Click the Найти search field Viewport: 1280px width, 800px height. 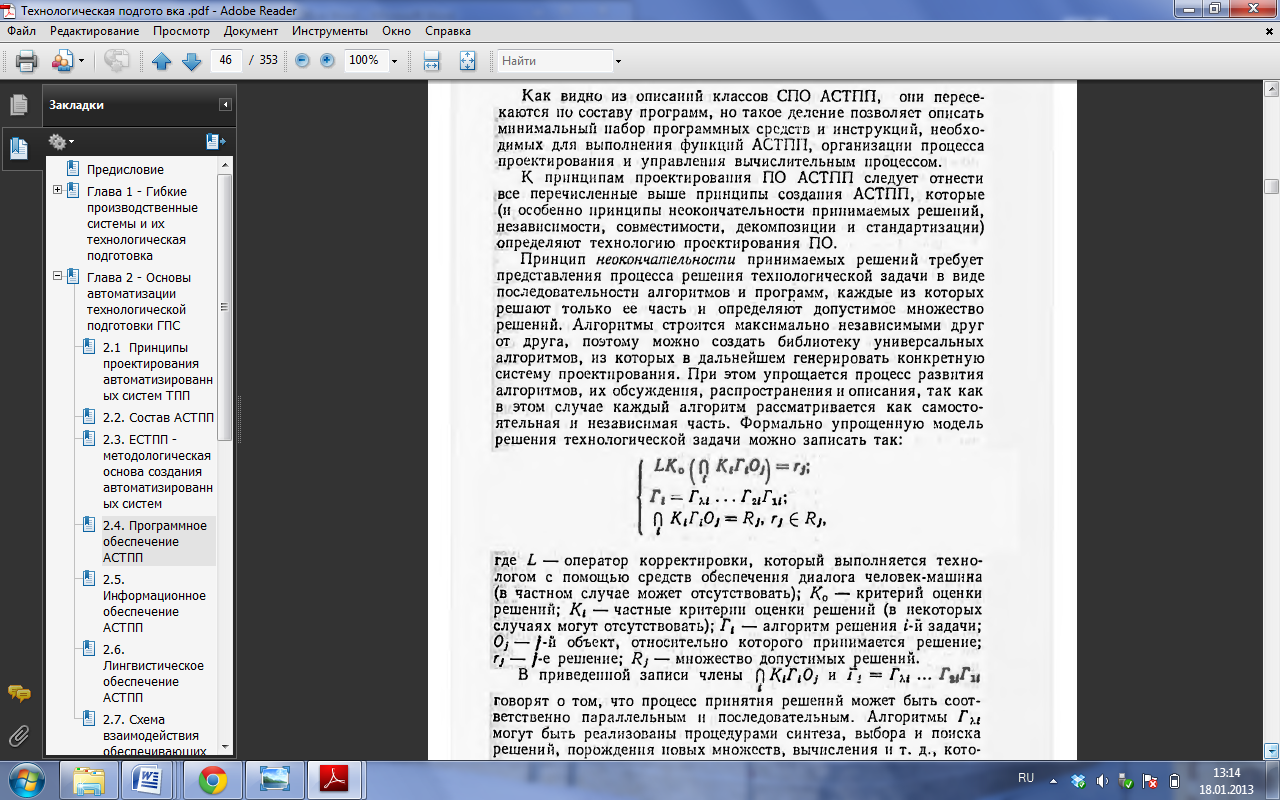coord(555,61)
